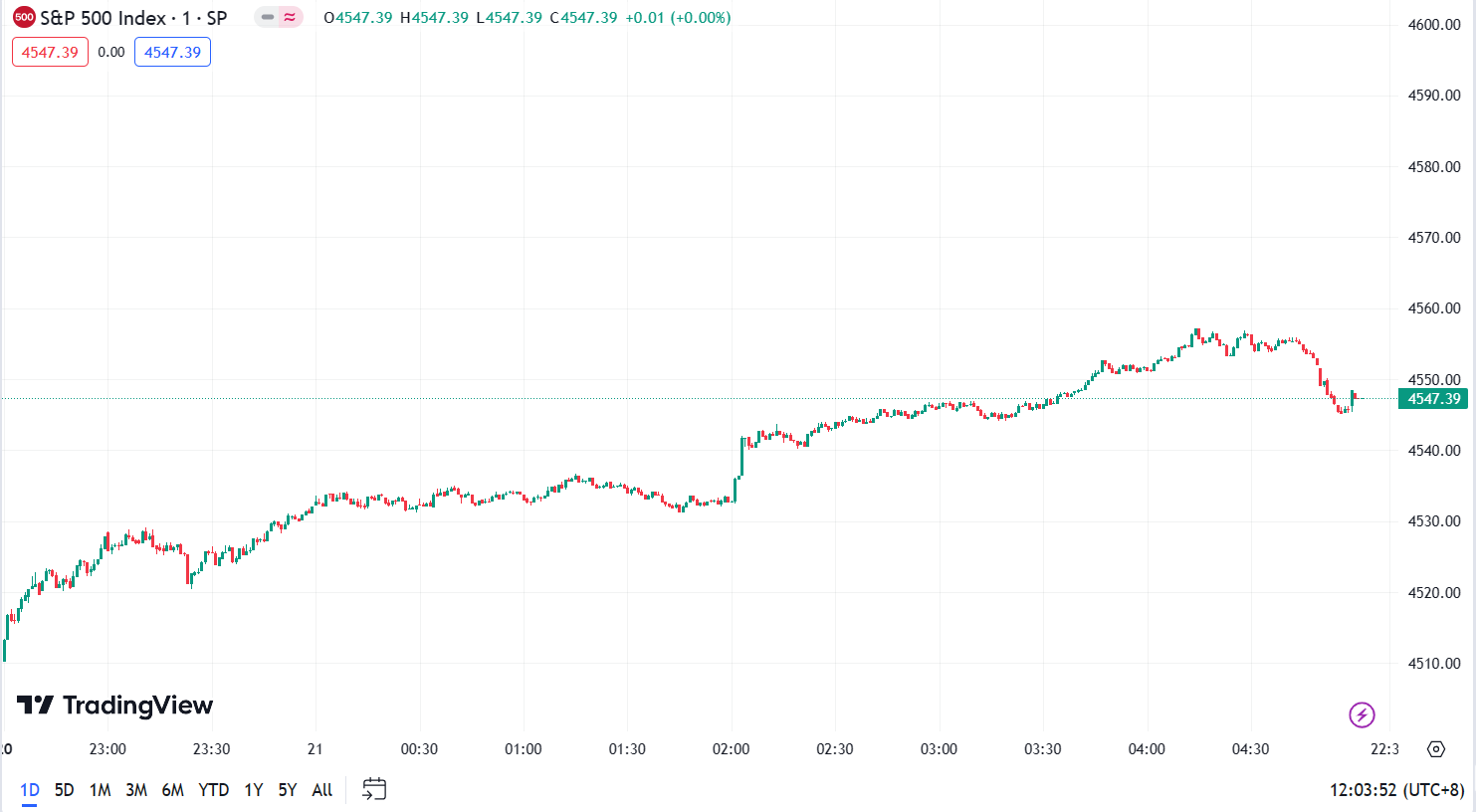Open the go-to-date calendar icon
Image resolution: width=1476 pixels, height=812 pixels.
(x=374, y=789)
